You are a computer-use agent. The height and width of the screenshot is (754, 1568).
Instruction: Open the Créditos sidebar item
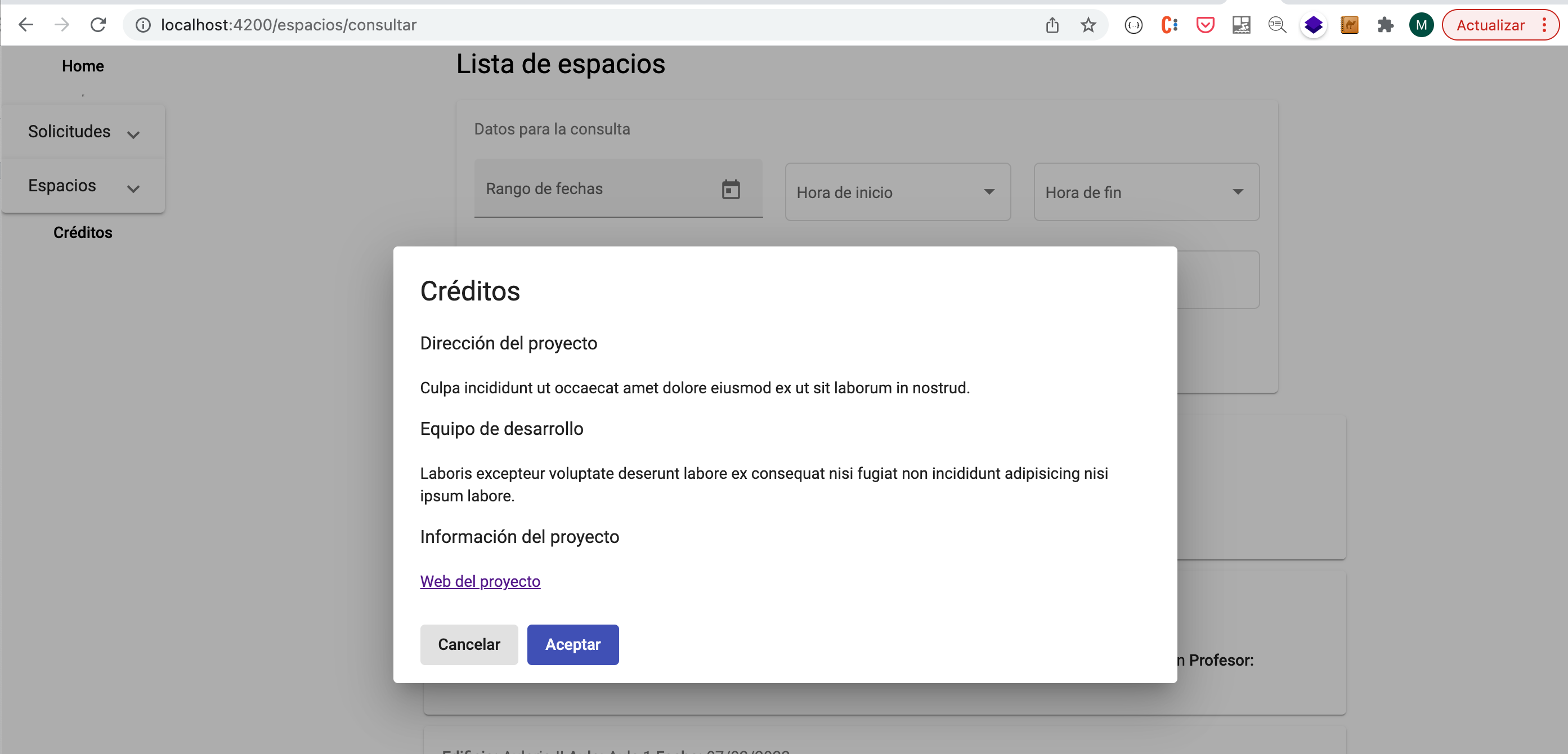[x=83, y=232]
